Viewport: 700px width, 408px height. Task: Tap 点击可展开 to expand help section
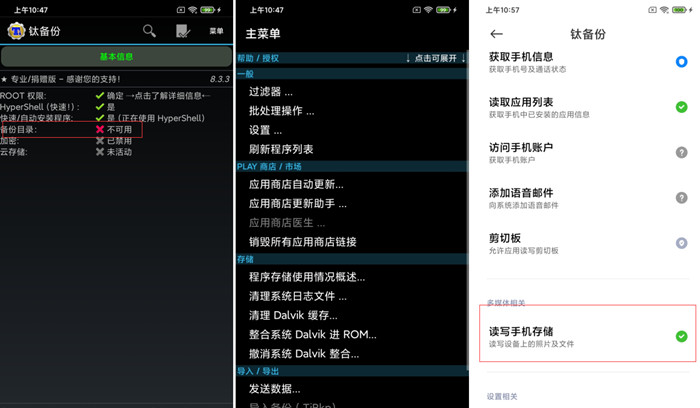click(x=435, y=58)
